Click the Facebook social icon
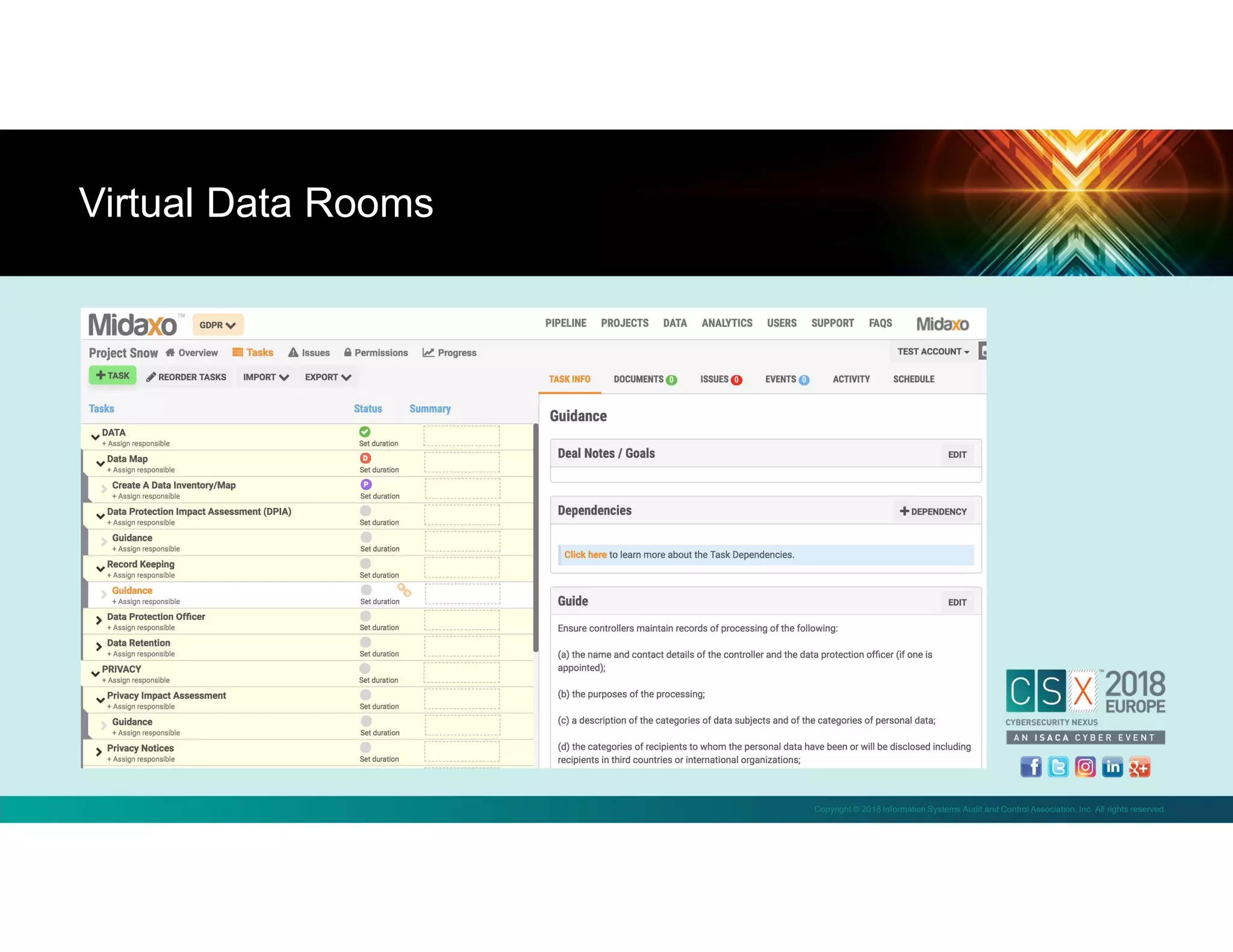This screenshot has width=1233, height=952. [x=1031, y=767]
